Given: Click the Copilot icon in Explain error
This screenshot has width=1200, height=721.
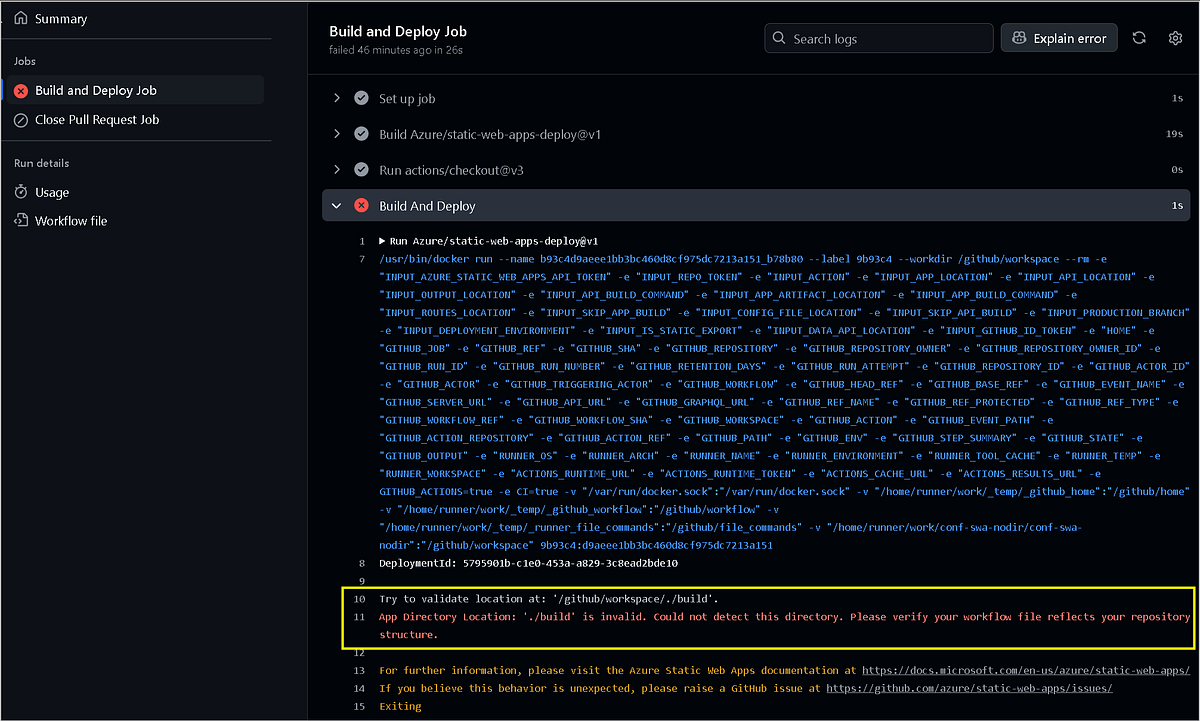Looking at the screenshot, I should (x=1018, y=38).
